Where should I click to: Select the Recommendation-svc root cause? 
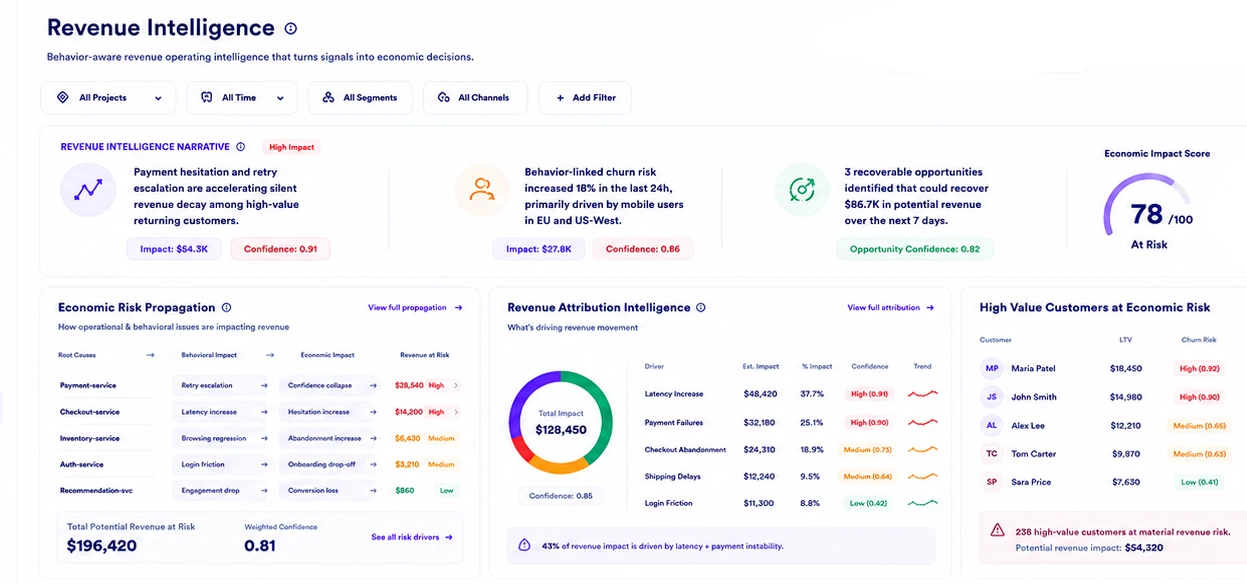coord(94,490)
